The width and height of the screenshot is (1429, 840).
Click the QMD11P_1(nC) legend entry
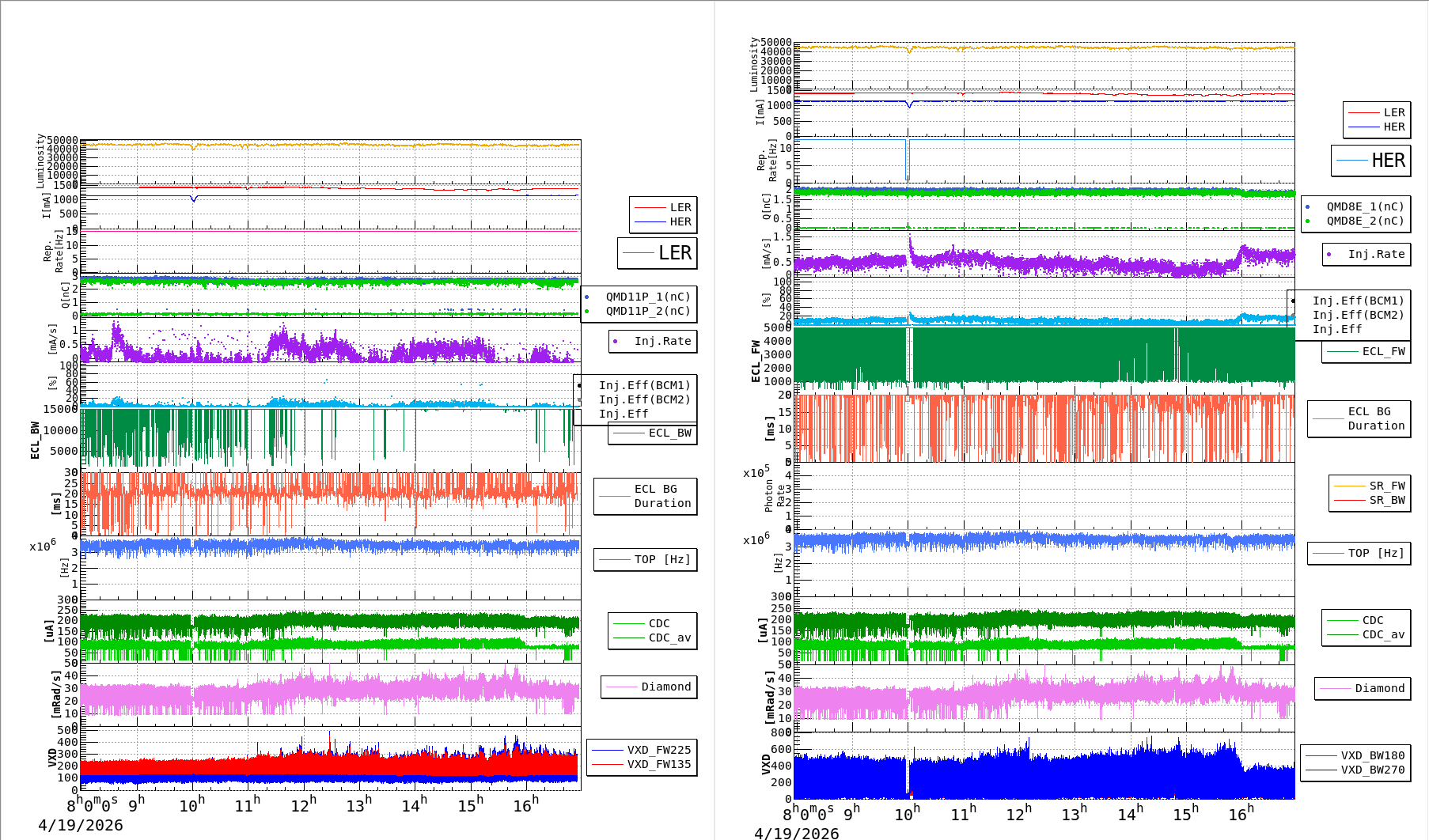tap(647, 297)
